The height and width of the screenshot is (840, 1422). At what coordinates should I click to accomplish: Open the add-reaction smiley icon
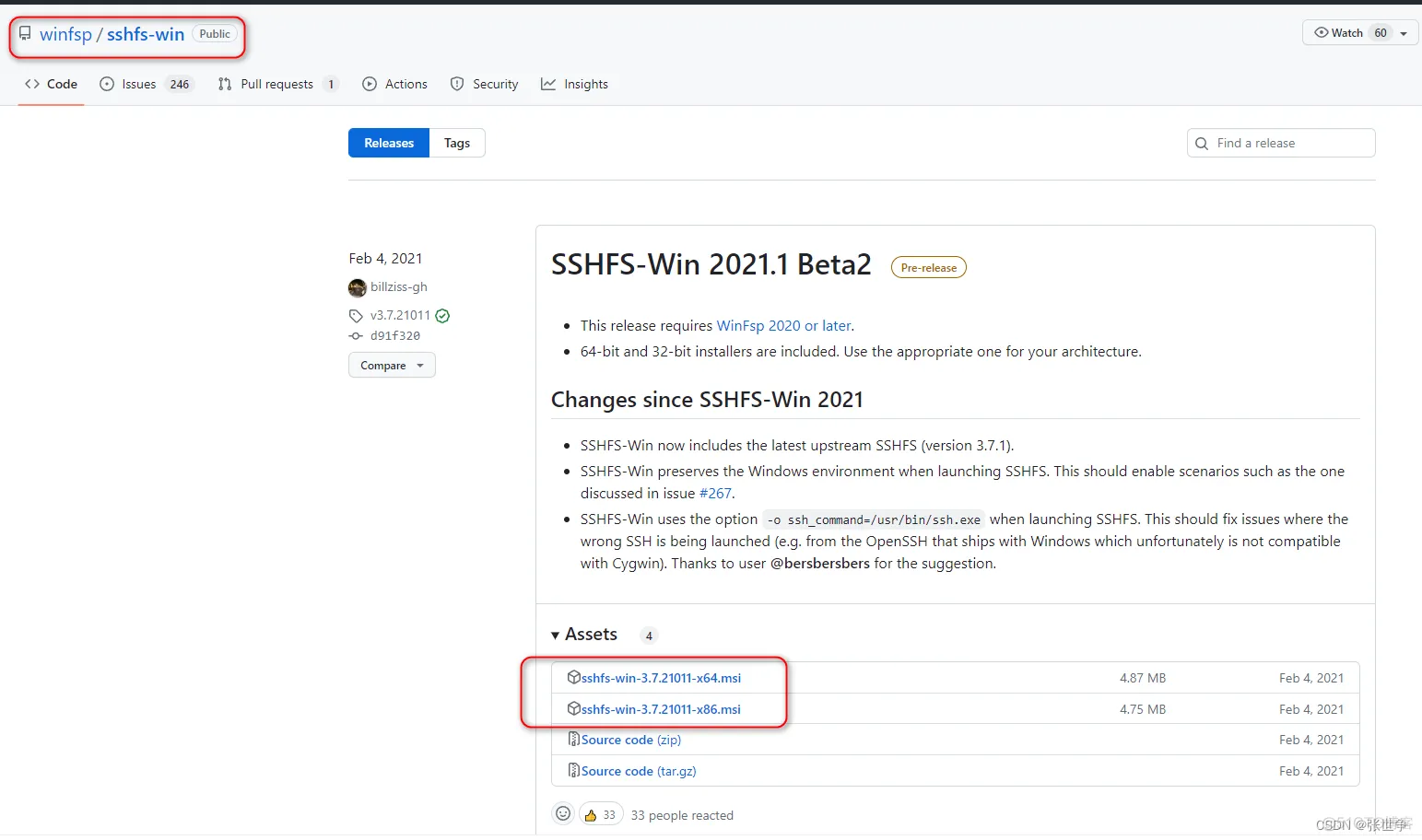click(x=563, y=813)
